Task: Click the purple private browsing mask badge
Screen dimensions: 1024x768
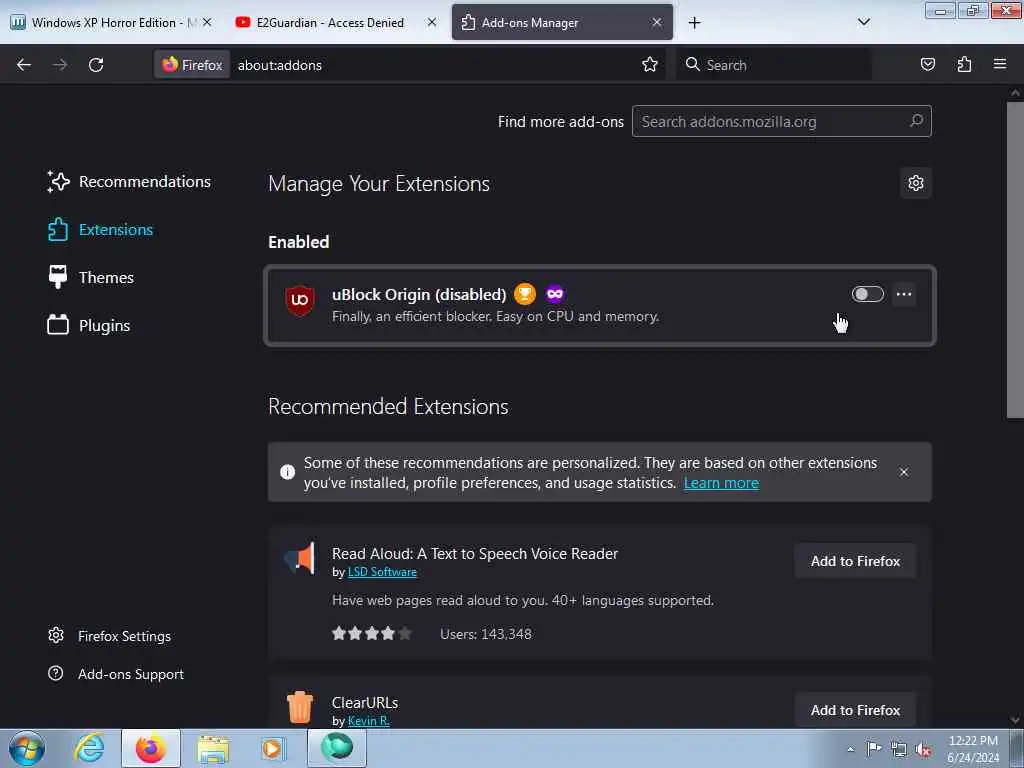Action: [x=554, y=294]
